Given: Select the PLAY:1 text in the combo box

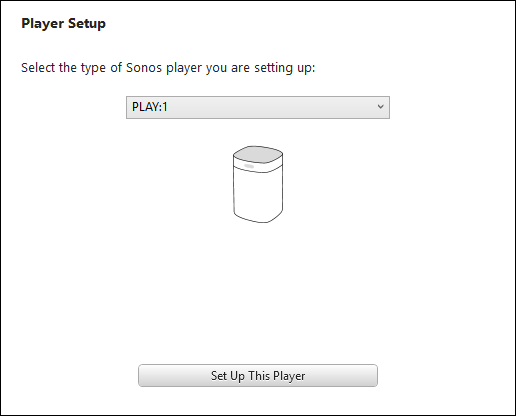Looking at the screenshot, I should (150, 107).
